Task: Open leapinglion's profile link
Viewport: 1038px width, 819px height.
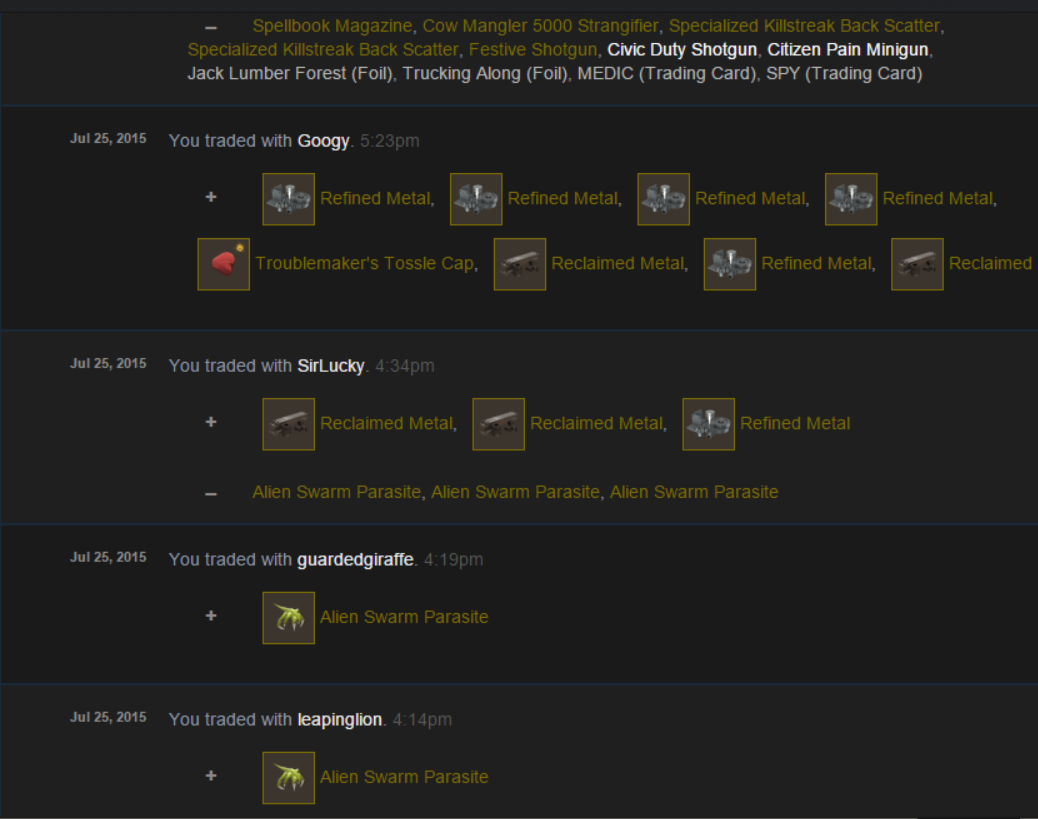Action: click(340, 720)
